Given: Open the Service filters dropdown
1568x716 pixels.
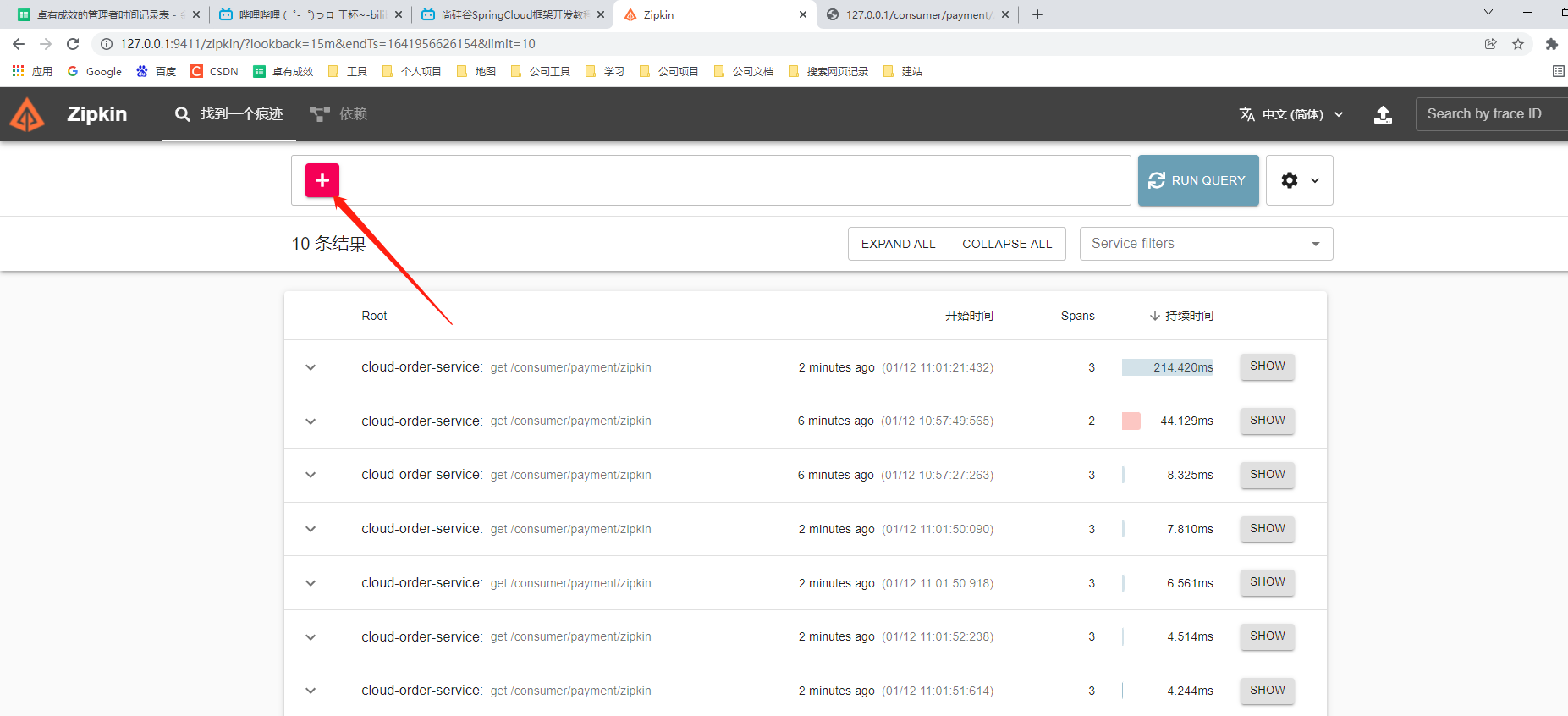Looking at the screenshot, I should click(x=1206, y=244).
